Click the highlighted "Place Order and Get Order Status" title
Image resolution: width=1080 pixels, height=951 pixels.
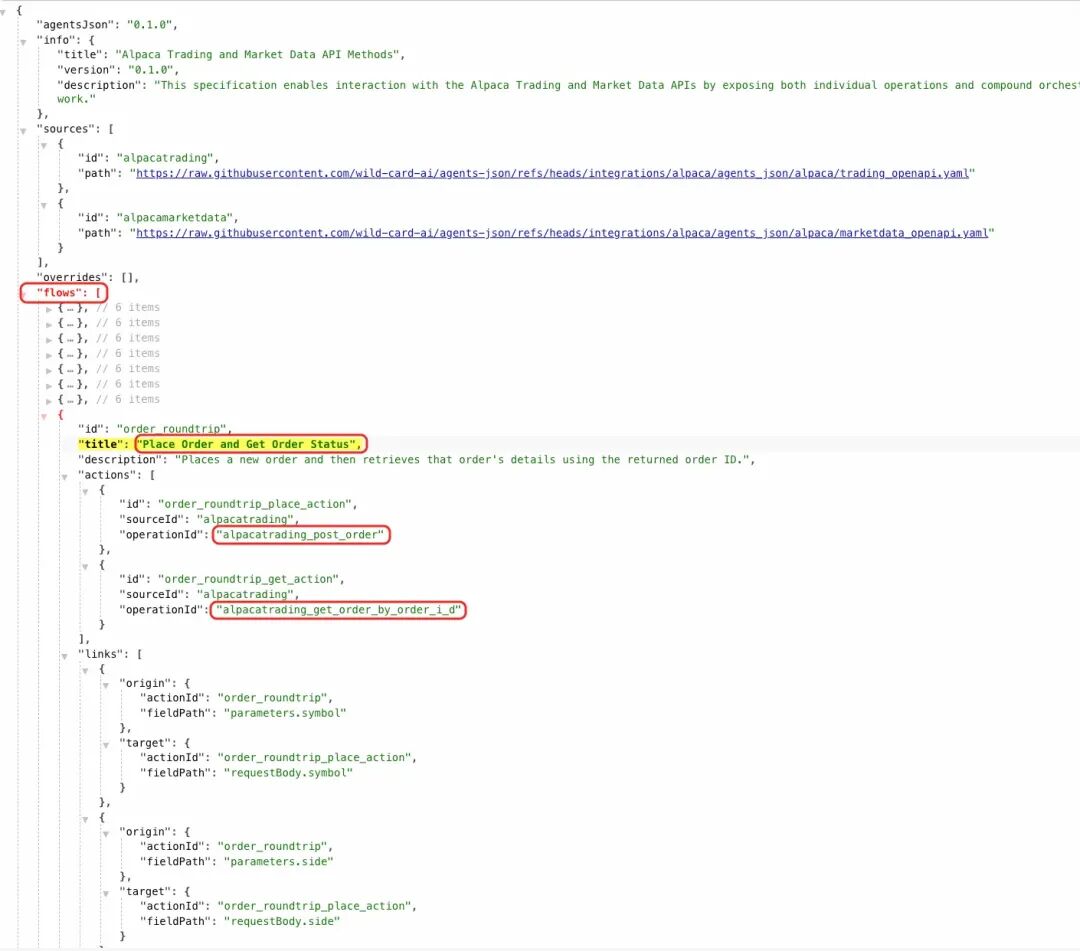coord(251,444)
